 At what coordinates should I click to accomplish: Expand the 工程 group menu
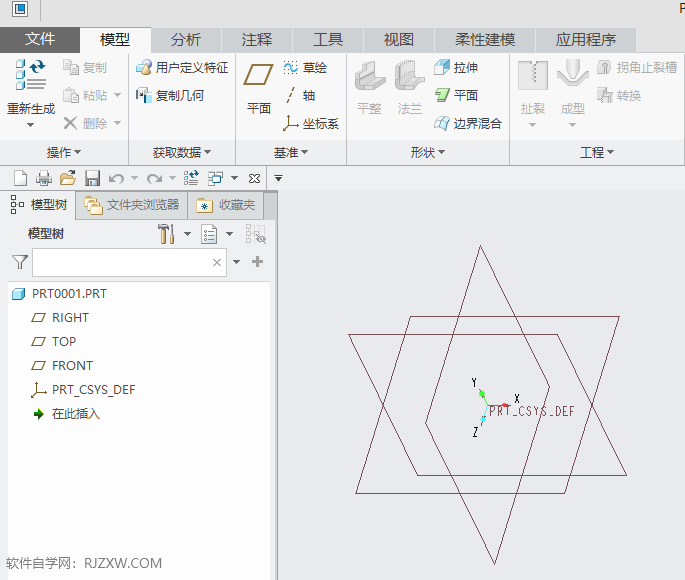click(x=597, y=152)
